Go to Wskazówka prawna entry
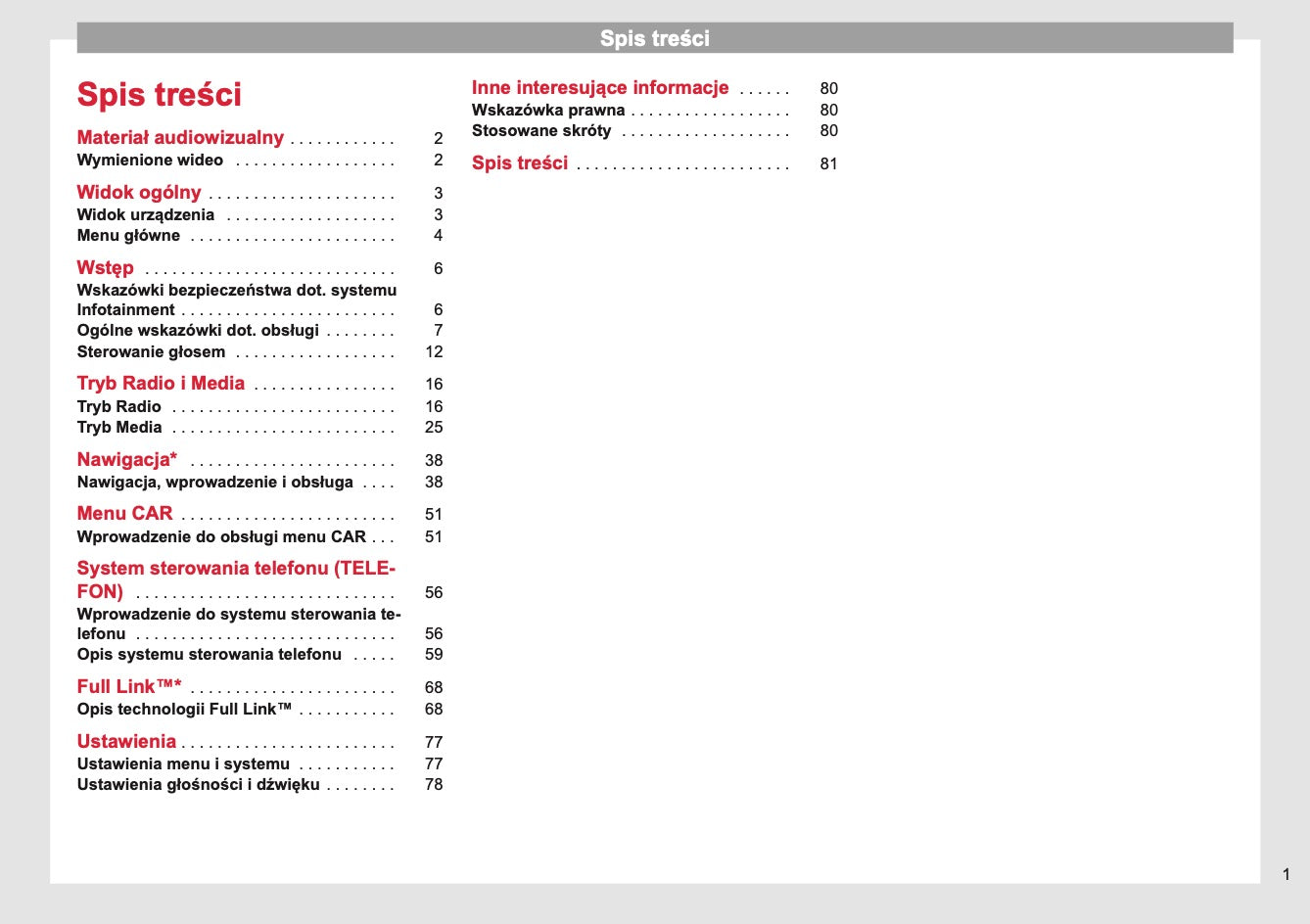Viewport: 1310px width, 924px height. (548, 111)
